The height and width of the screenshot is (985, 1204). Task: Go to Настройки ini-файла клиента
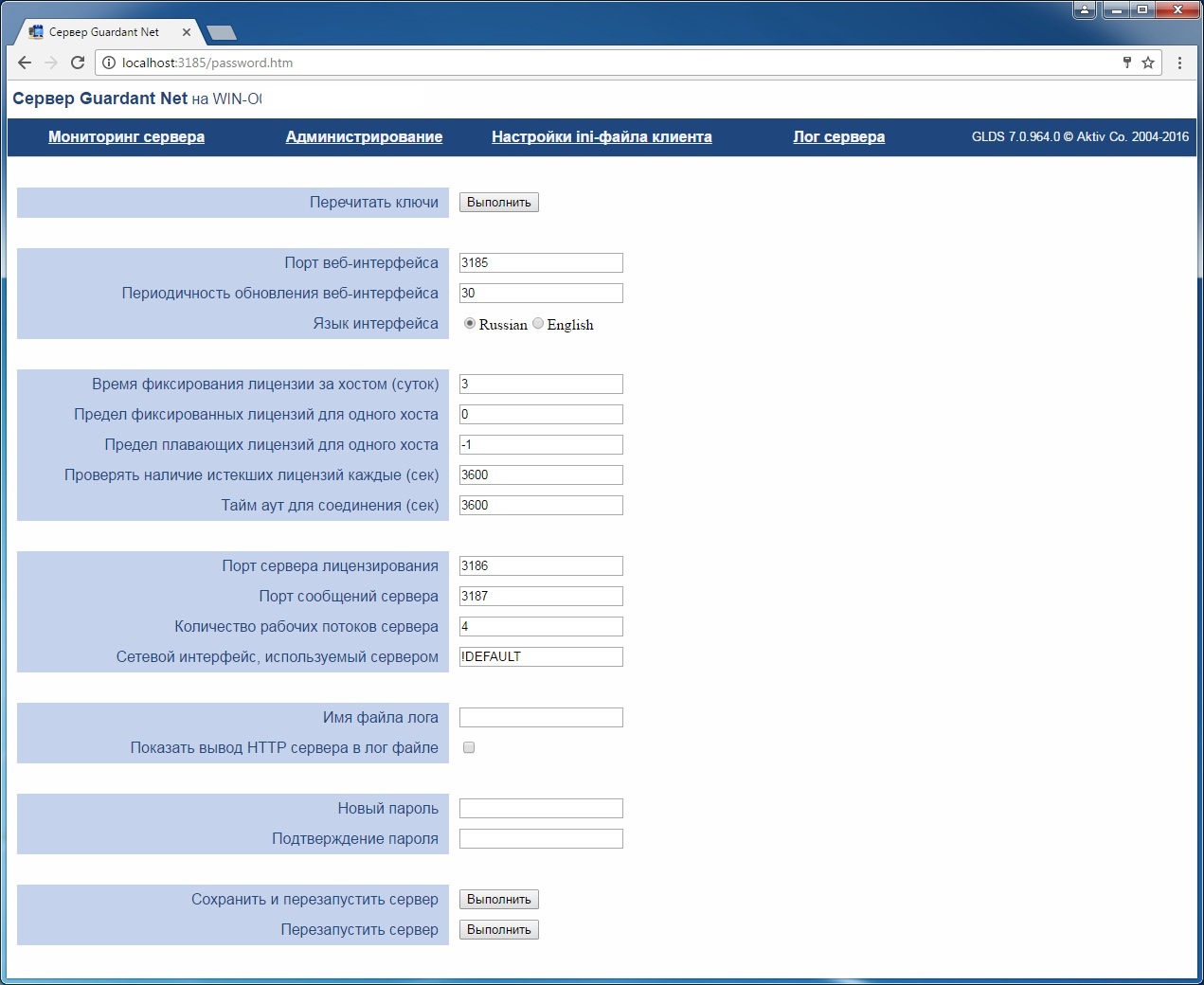tap(602, 136)
